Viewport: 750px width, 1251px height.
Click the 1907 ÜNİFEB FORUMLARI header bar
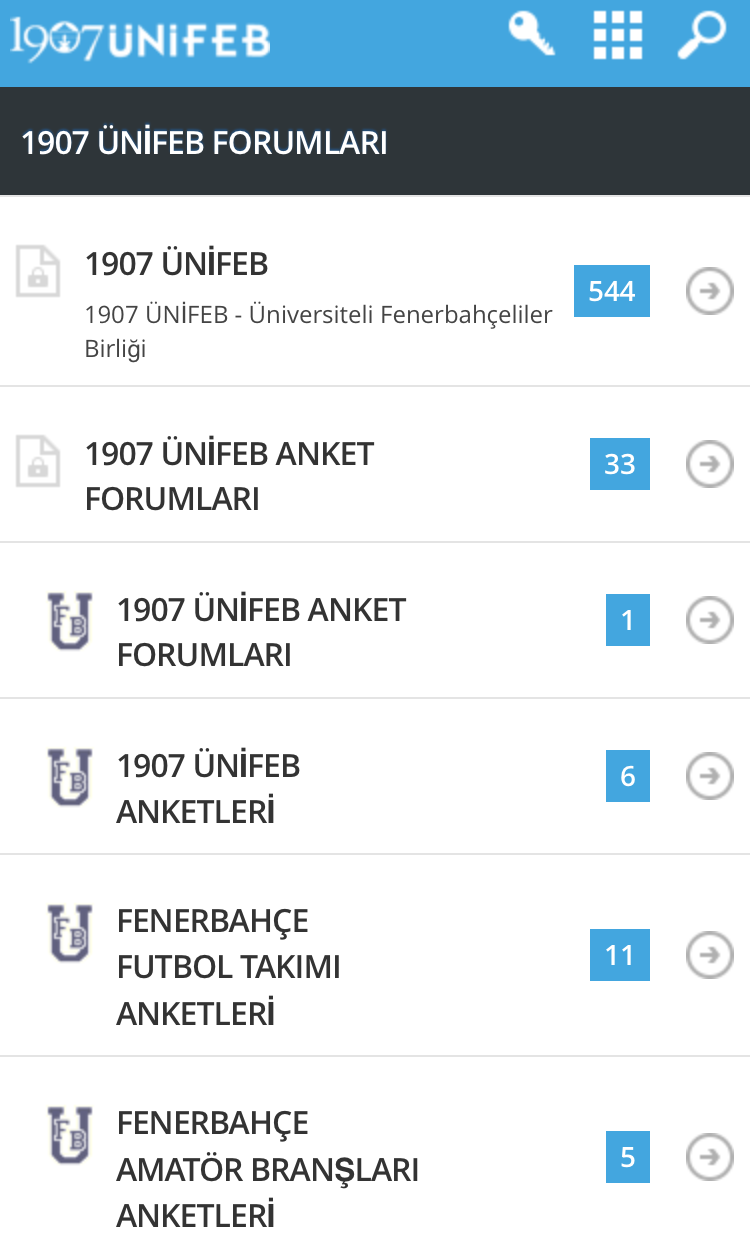tap(375, 143)
